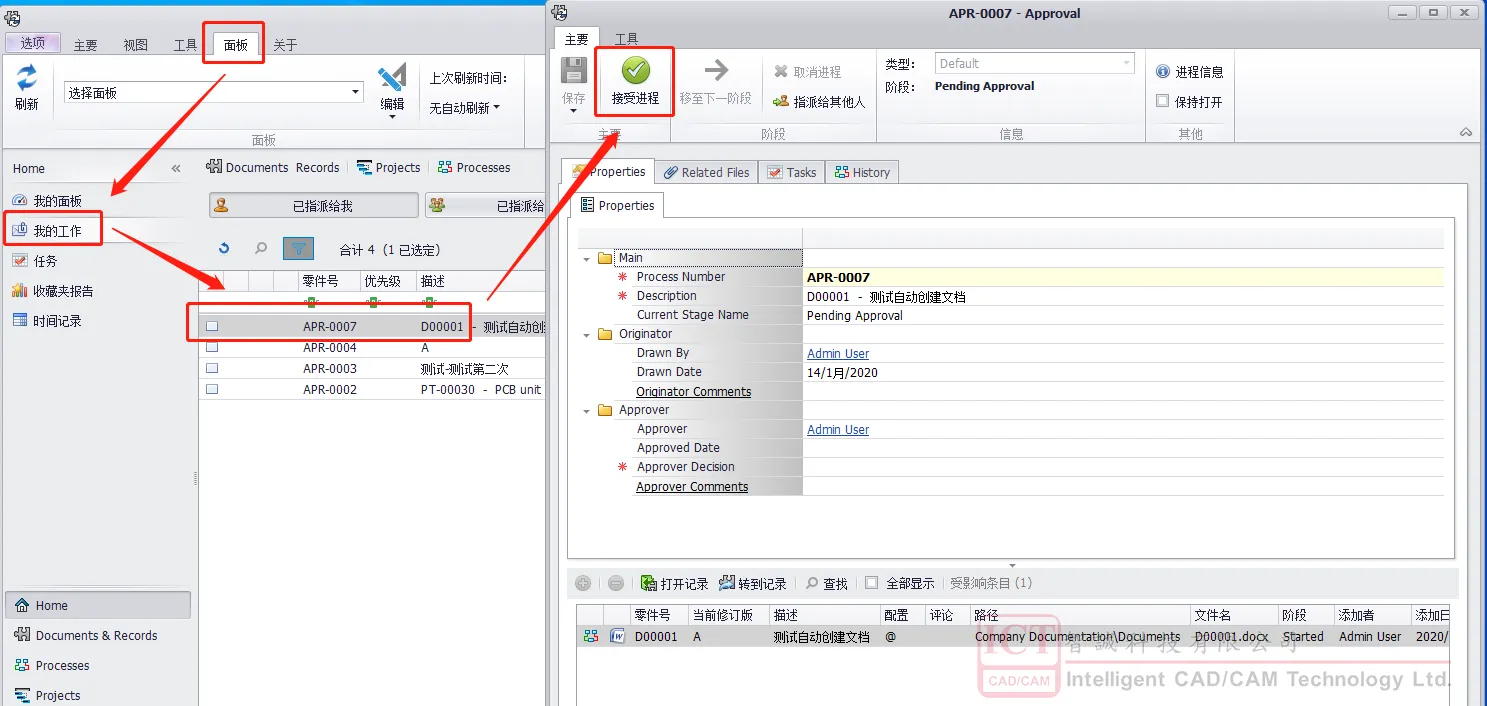Image resolution: width=1487 pixels, height=706 pixels.
Task: Open the 工具 tab in Approval window
Action: tap(626, 39)
